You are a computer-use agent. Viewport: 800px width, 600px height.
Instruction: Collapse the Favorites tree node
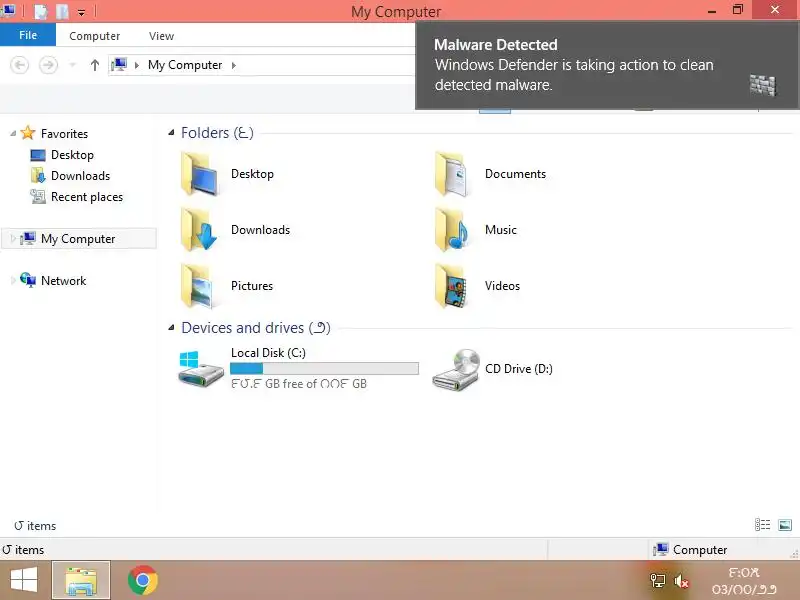click(13, 134)
